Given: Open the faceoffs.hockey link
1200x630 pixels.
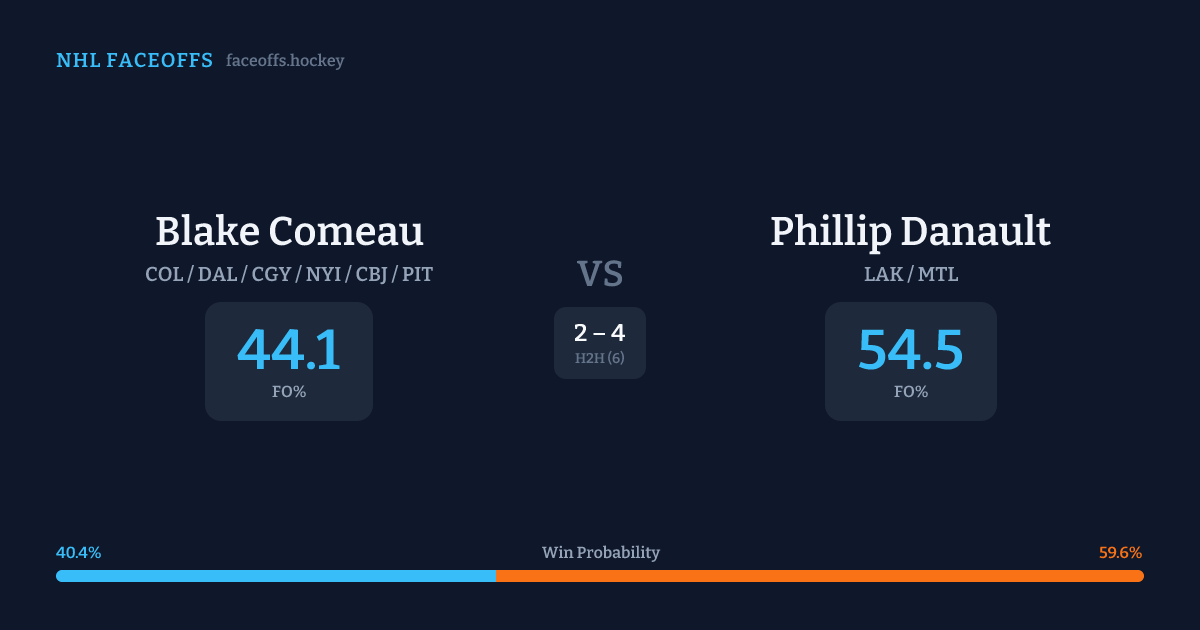Looking at the screenshot, I should (285, 61).
